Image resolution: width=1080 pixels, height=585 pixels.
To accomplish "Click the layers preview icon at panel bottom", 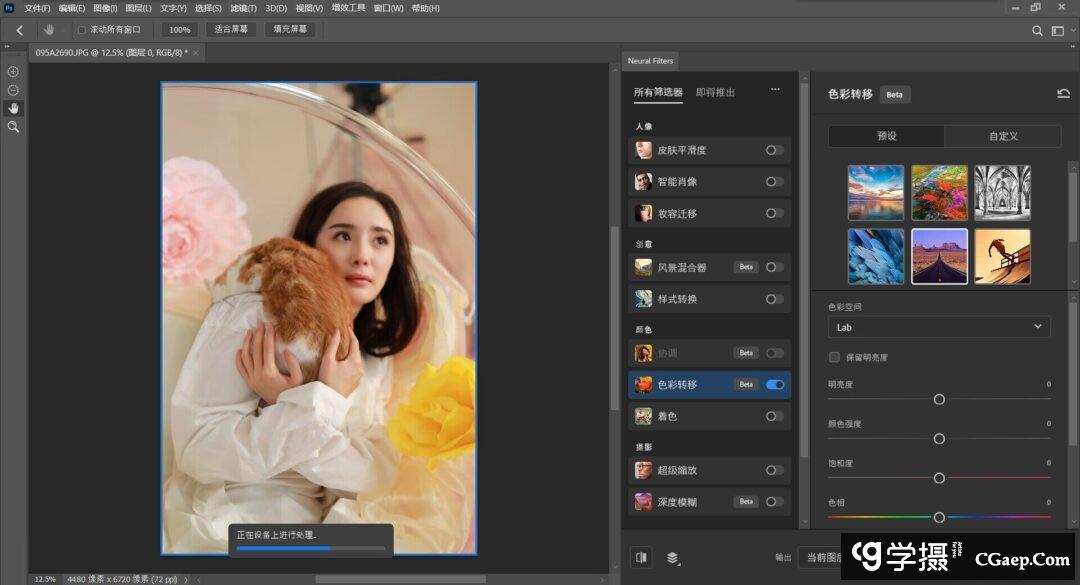I will click(x=673, y=557).
